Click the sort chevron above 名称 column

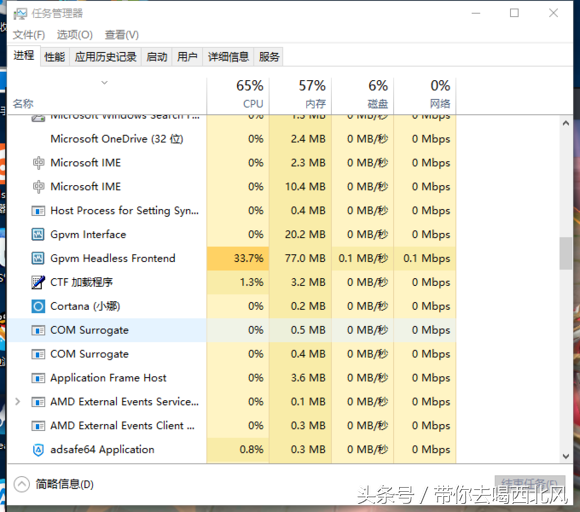(x=105, y=82)
